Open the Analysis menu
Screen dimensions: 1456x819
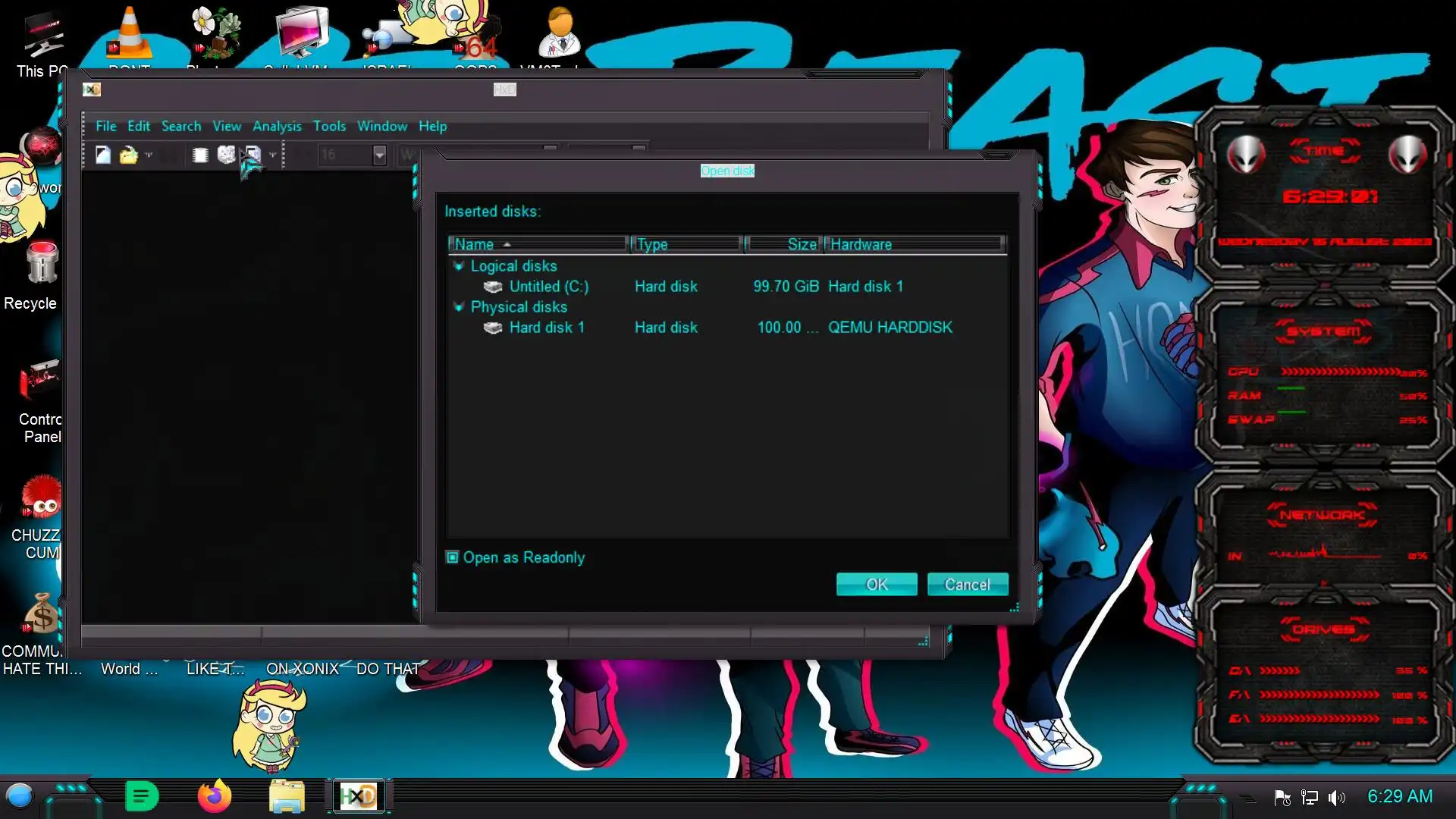pyautogui.click(x=276, y=127)
